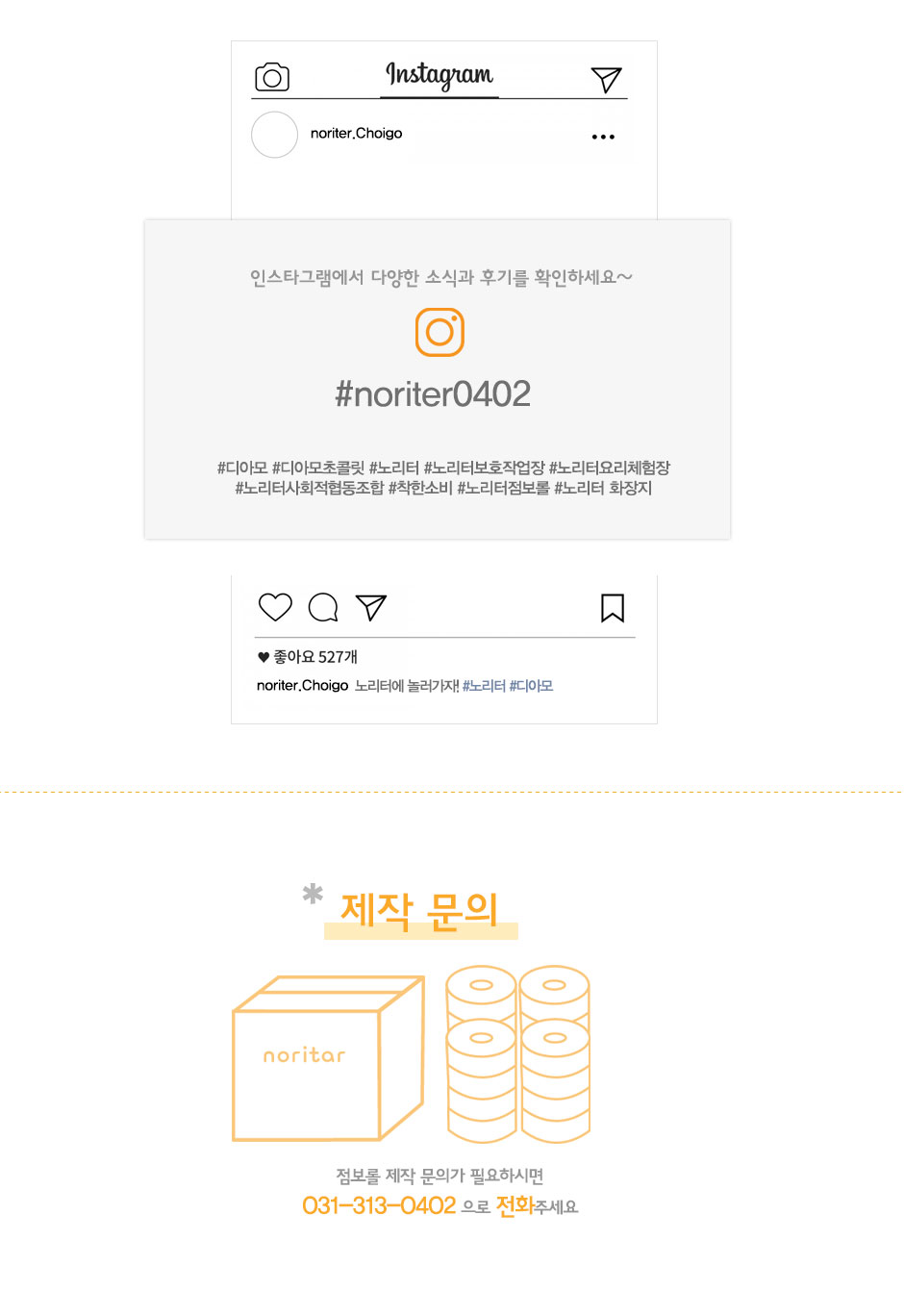This screenshot has height=1316, width=904.
Task: Open the #noriter0402 hashtag
Action: coord(433,393)
